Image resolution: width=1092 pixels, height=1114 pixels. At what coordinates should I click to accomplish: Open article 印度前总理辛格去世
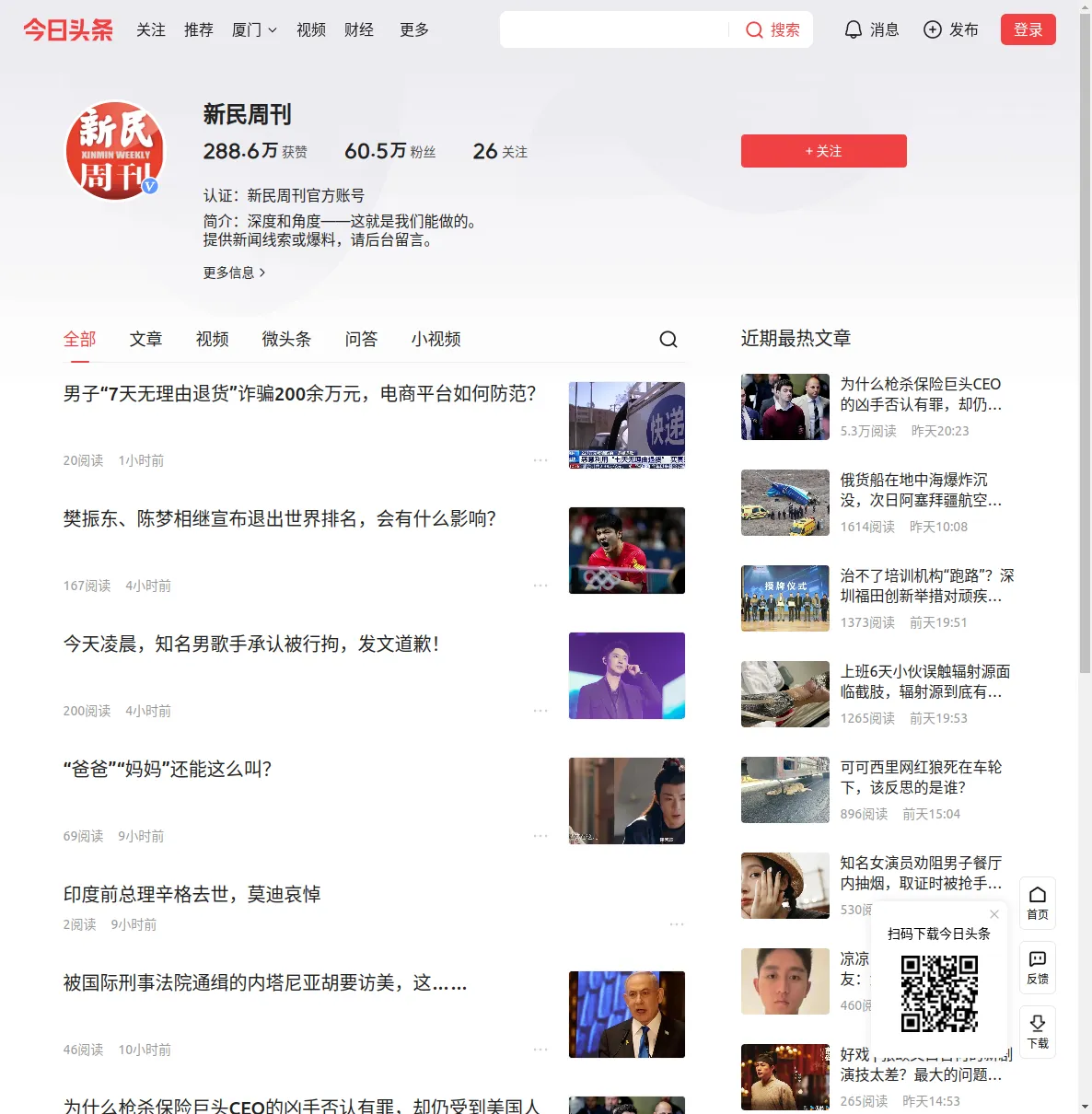coord(192,895)
